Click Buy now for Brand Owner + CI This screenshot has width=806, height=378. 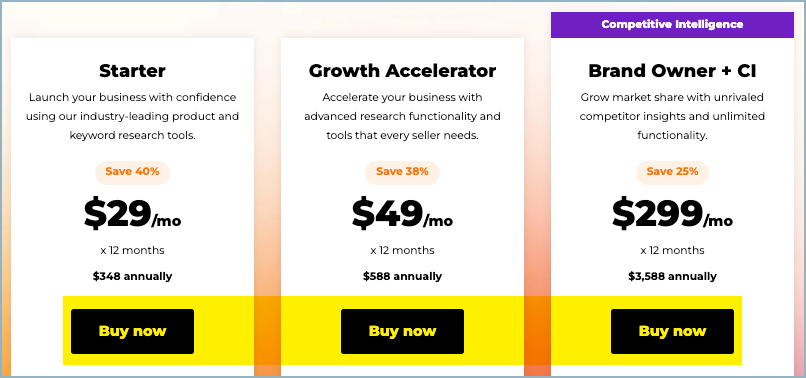(672, 331)
